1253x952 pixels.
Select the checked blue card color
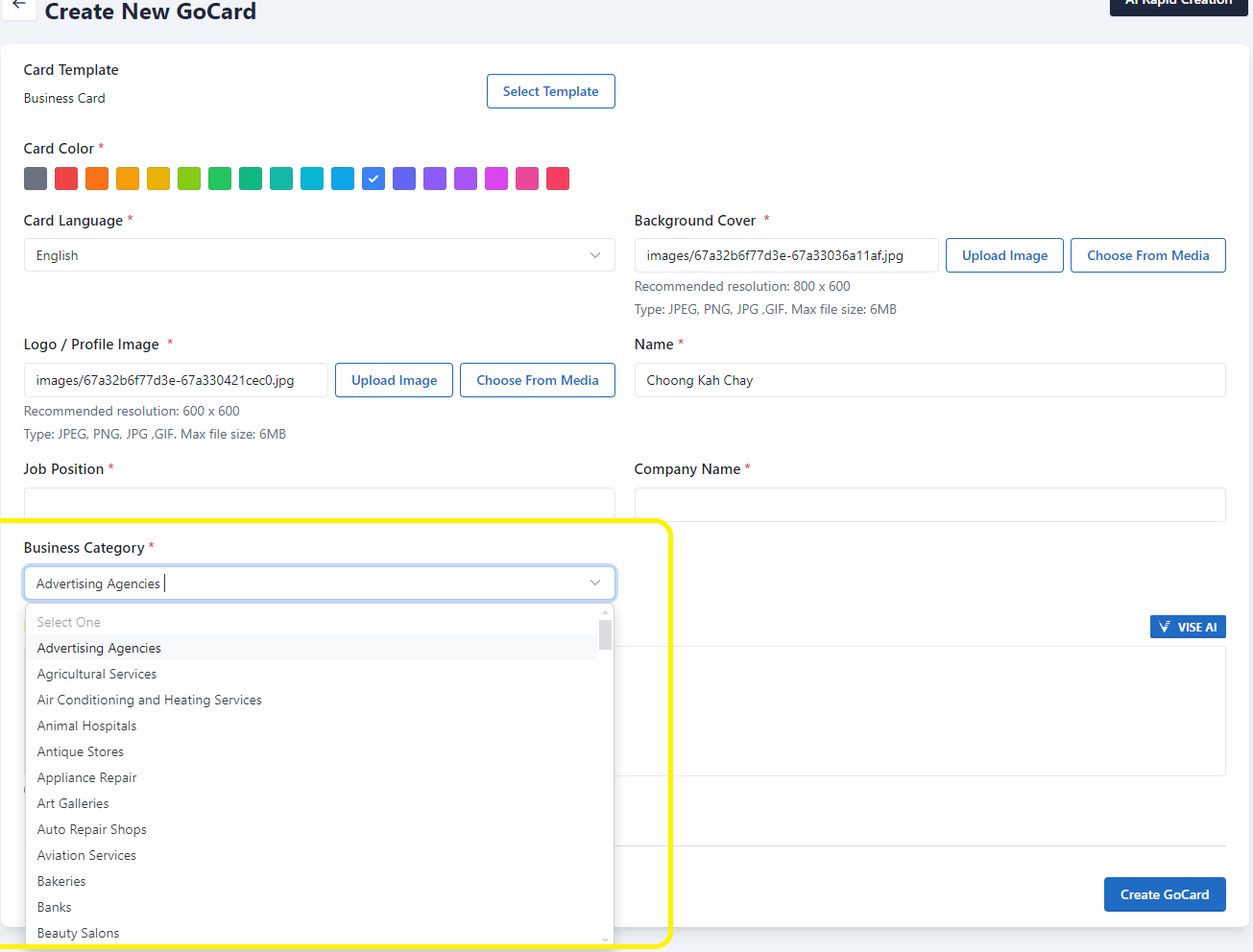point(373,178)
